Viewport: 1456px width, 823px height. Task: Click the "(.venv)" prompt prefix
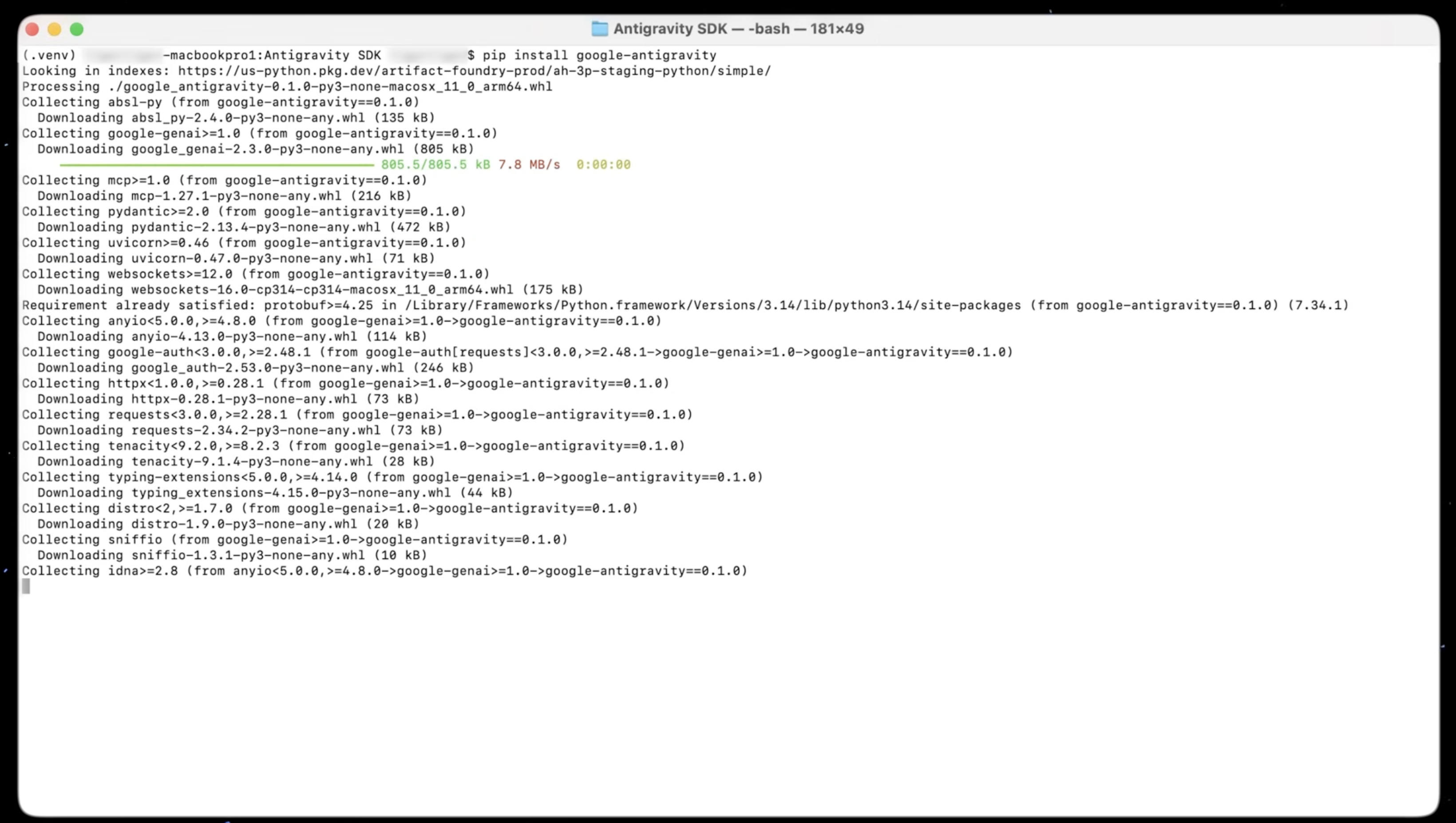49,55
